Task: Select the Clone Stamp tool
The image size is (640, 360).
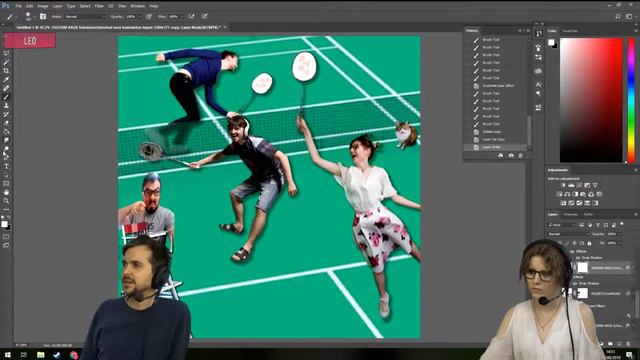Action: click(6, 105)
